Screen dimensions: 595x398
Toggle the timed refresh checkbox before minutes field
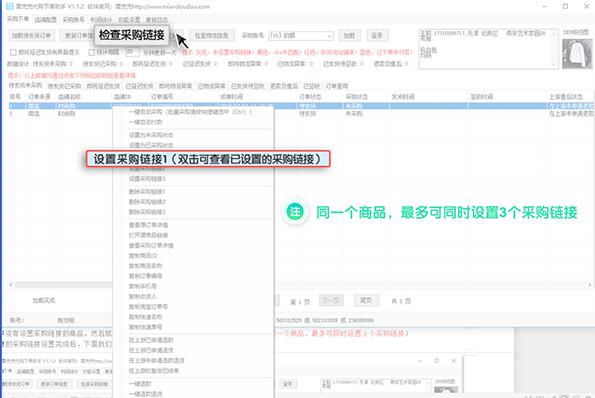(91, 52)
